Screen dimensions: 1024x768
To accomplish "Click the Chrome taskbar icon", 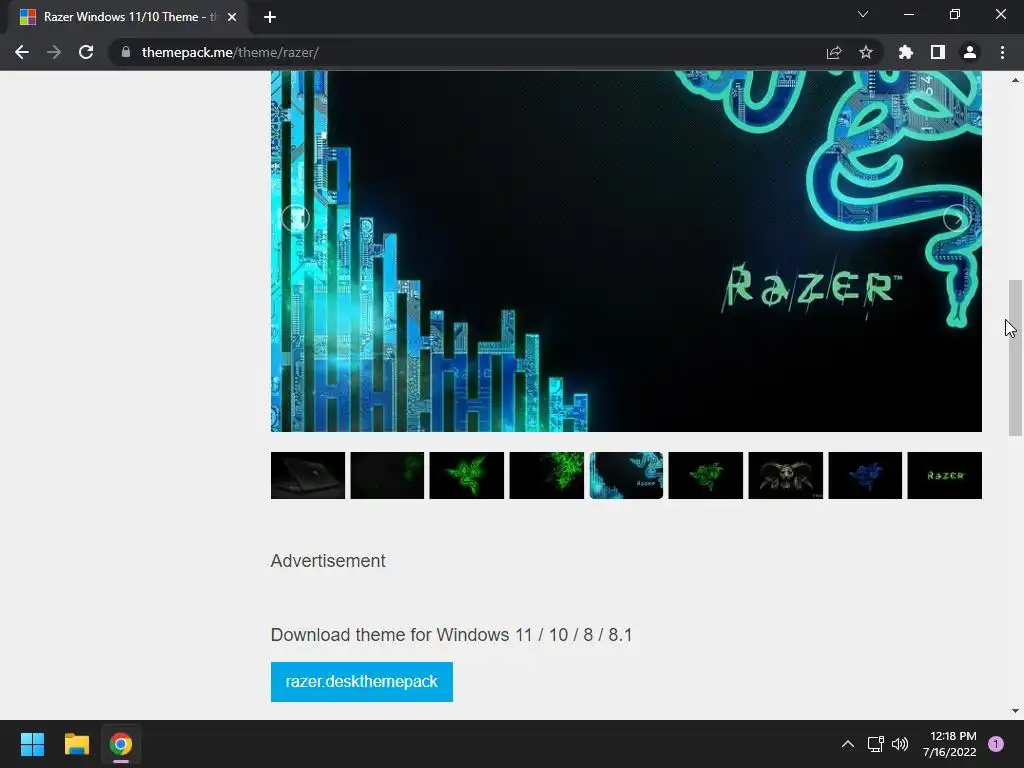I will click(121, 744).
